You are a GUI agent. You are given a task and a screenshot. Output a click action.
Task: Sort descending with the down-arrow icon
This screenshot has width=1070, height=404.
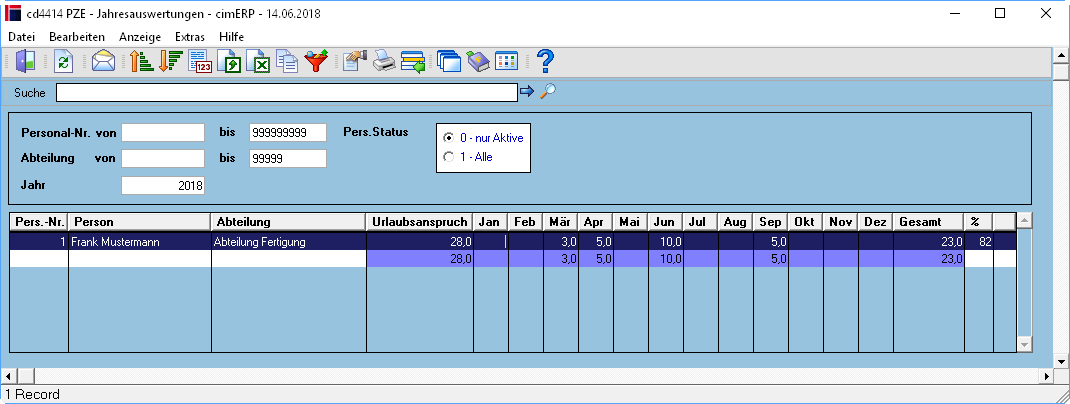click(169, 61)
